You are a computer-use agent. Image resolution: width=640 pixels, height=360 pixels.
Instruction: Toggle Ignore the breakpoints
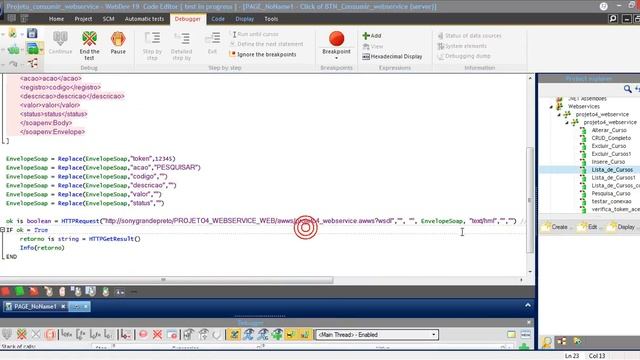[x=263, y=54]
